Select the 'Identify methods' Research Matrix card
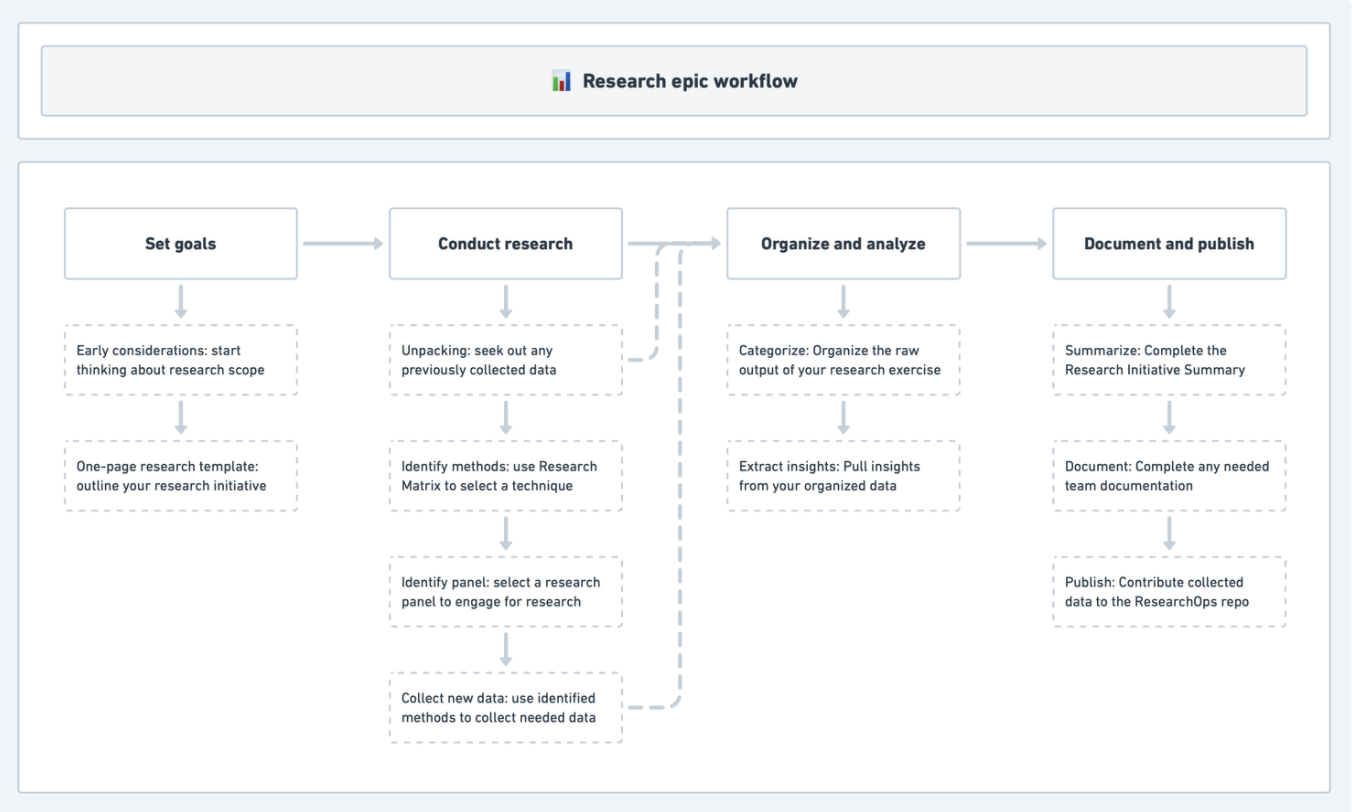This screenshot has height=812, width=1352. pos(505,476)
